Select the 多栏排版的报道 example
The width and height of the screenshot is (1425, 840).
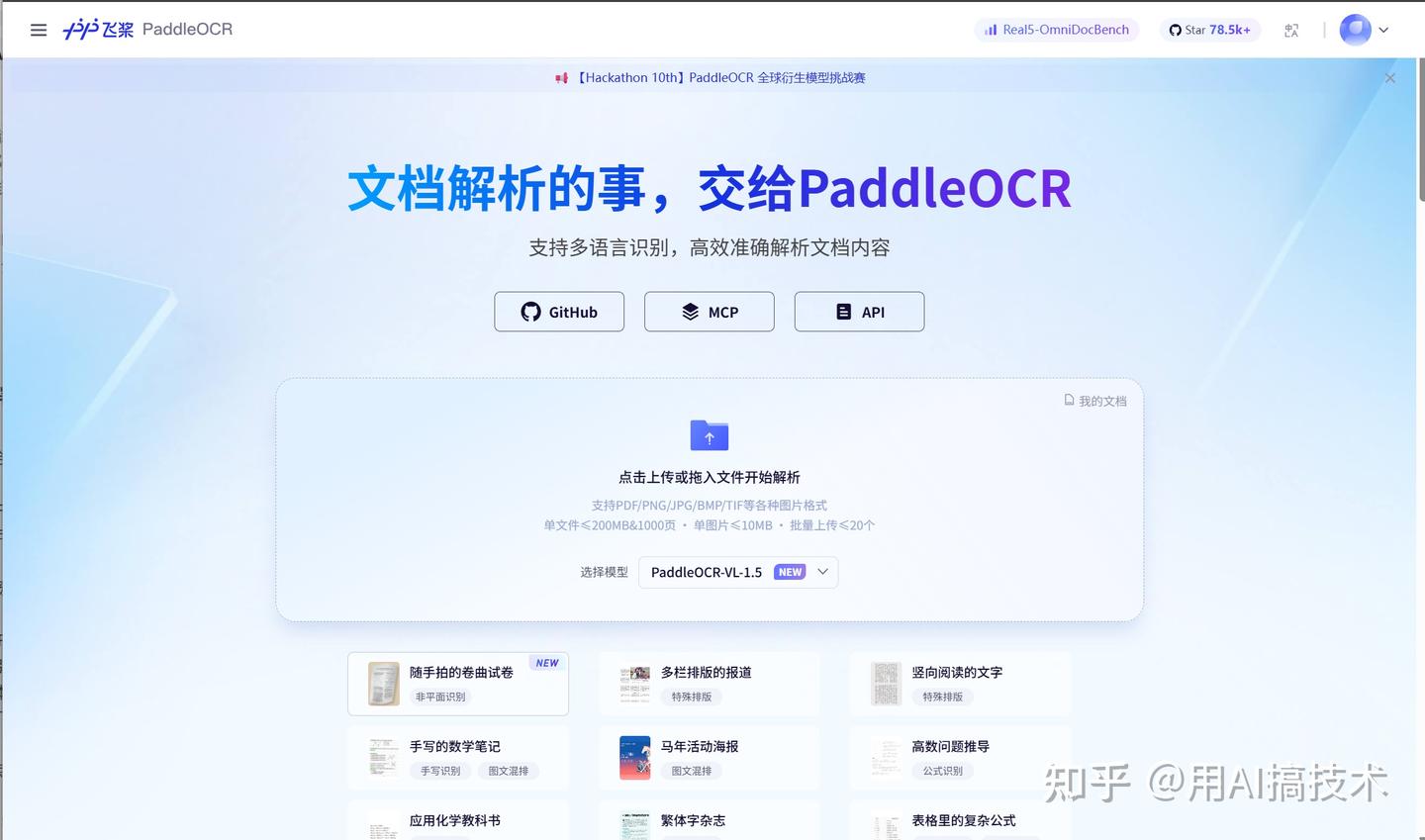point(710,683)
